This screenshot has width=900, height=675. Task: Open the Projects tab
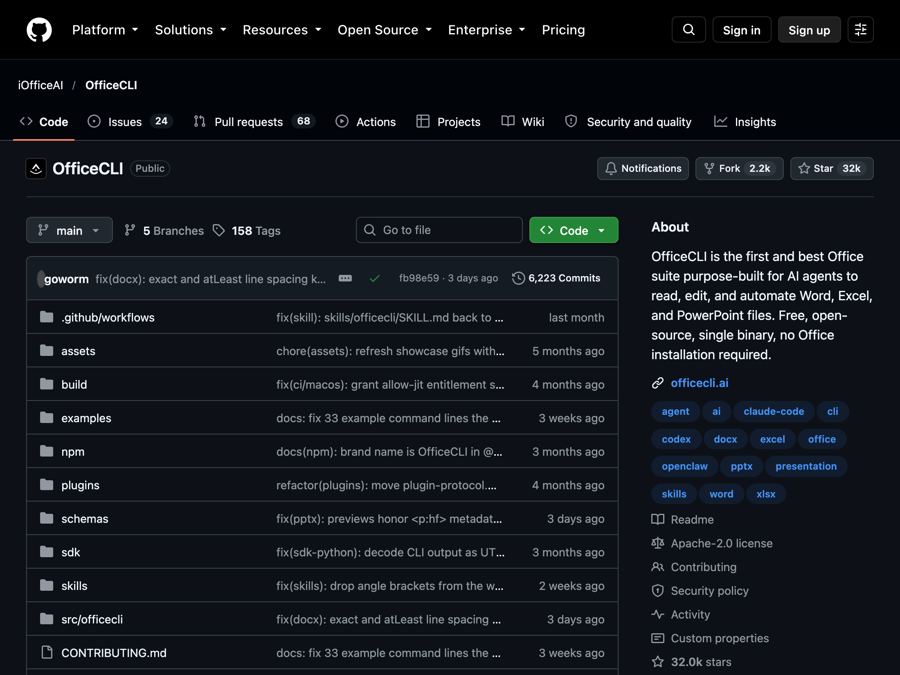click(448, 122)
